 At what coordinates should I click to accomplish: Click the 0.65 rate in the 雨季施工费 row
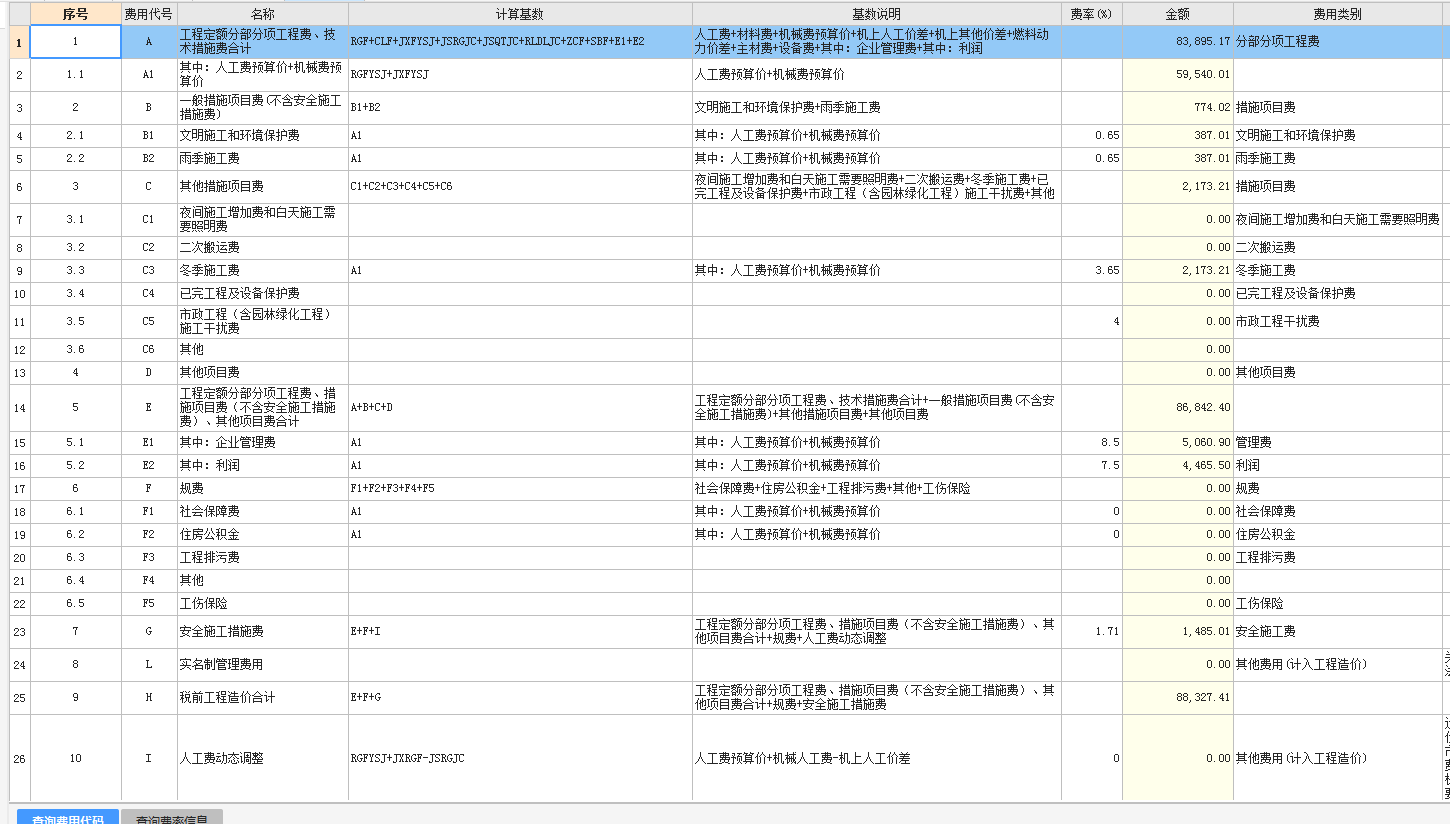(x=1092, y=159)
